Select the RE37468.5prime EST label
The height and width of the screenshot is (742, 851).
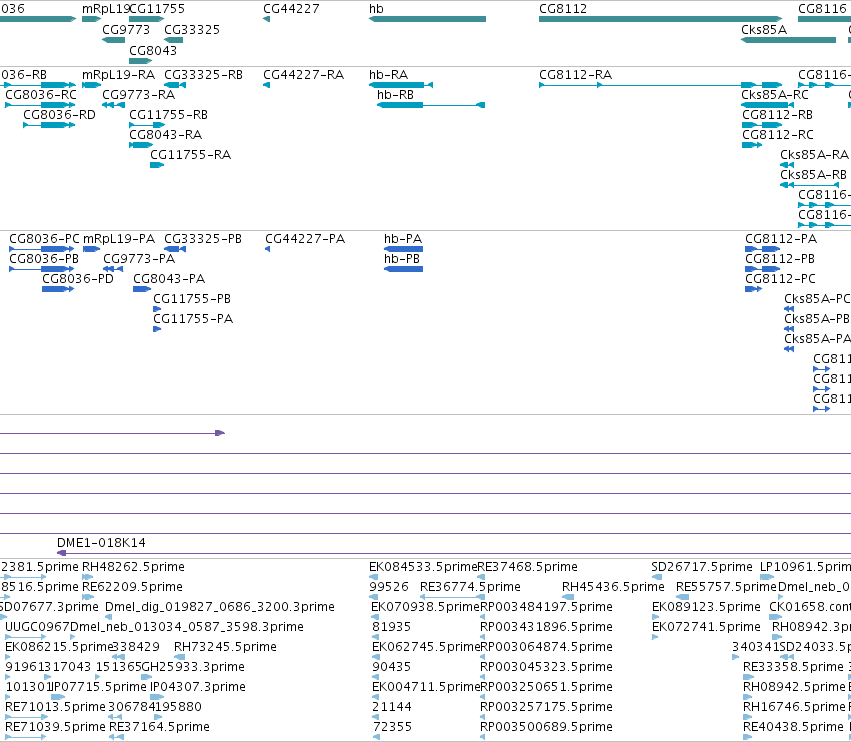528,567
